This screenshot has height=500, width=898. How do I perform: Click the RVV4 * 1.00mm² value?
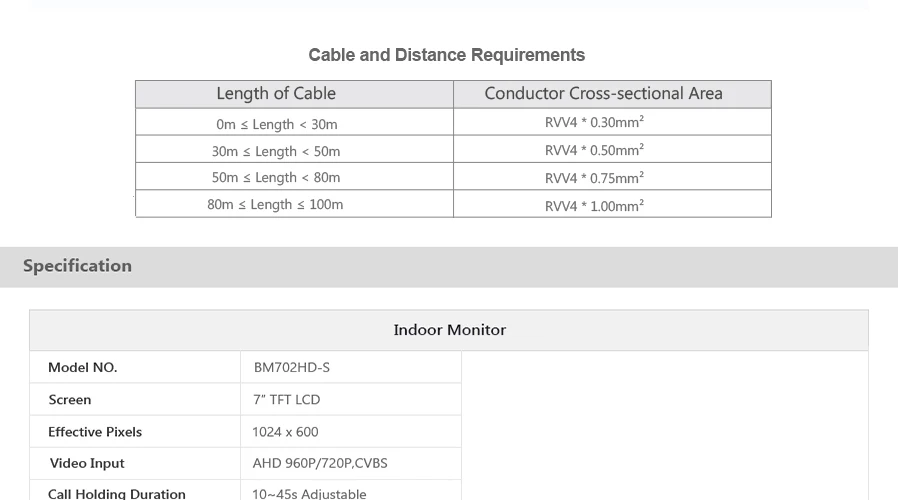[x=594, y=205]
